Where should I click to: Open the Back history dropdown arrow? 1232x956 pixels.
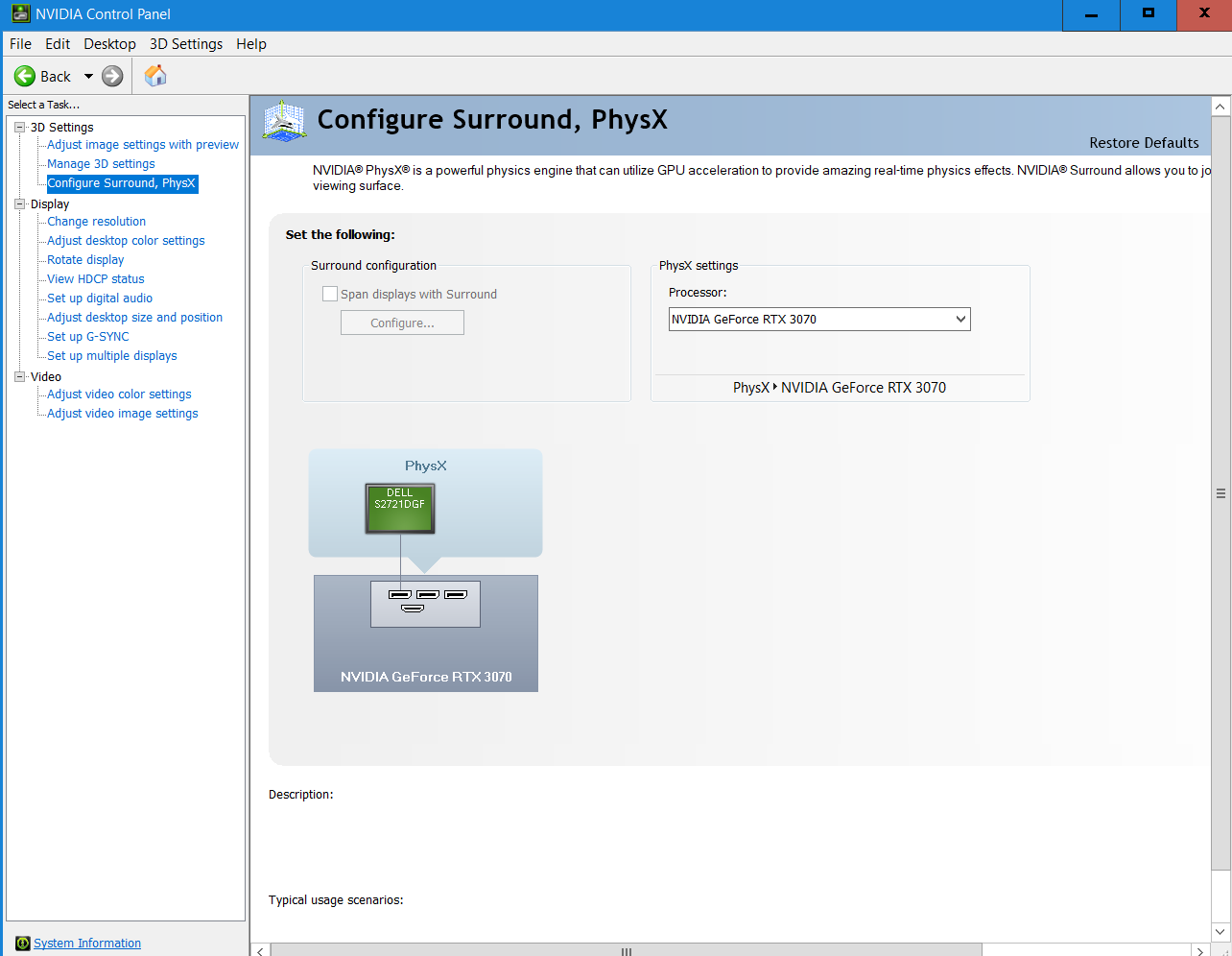[x=88, y=76]
